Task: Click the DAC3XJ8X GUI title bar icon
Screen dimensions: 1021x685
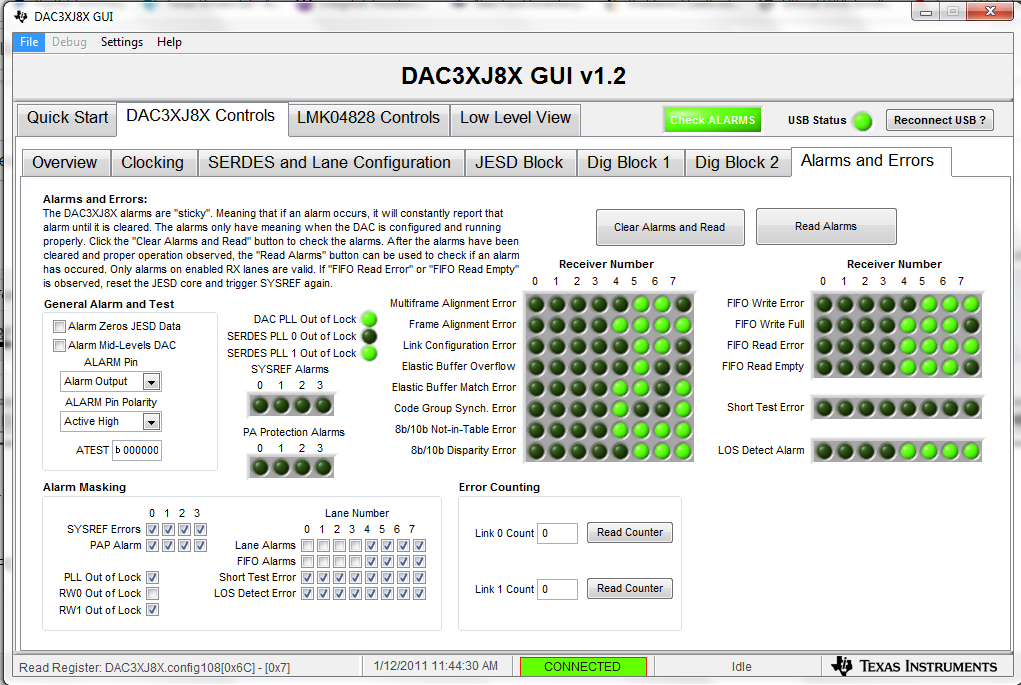Action: [x=21, y=16]
